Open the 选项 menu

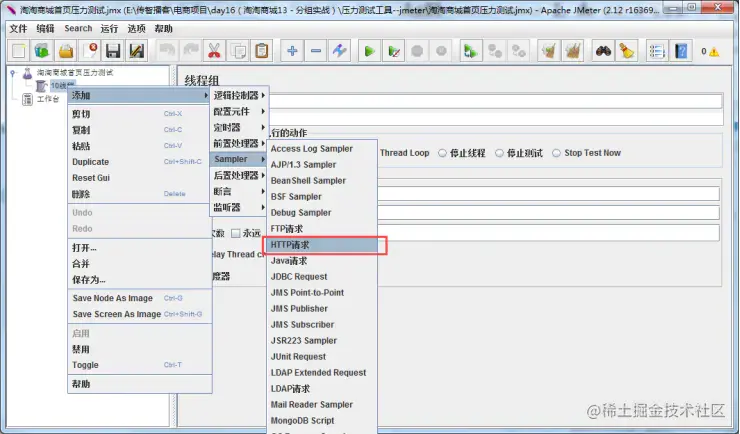pos(136,29)
